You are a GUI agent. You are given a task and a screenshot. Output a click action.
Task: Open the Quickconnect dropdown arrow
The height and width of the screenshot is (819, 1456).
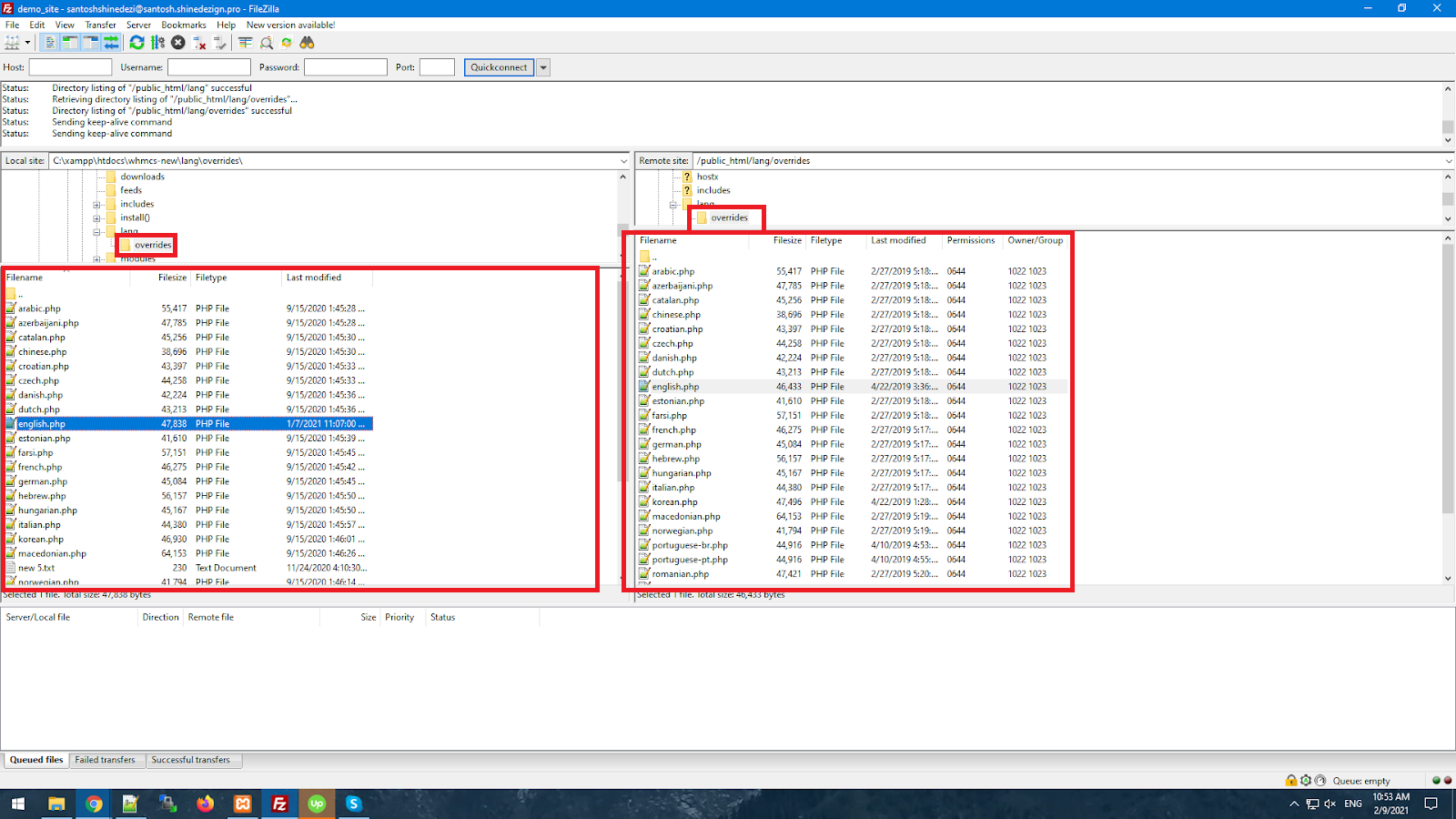[543, 66]
